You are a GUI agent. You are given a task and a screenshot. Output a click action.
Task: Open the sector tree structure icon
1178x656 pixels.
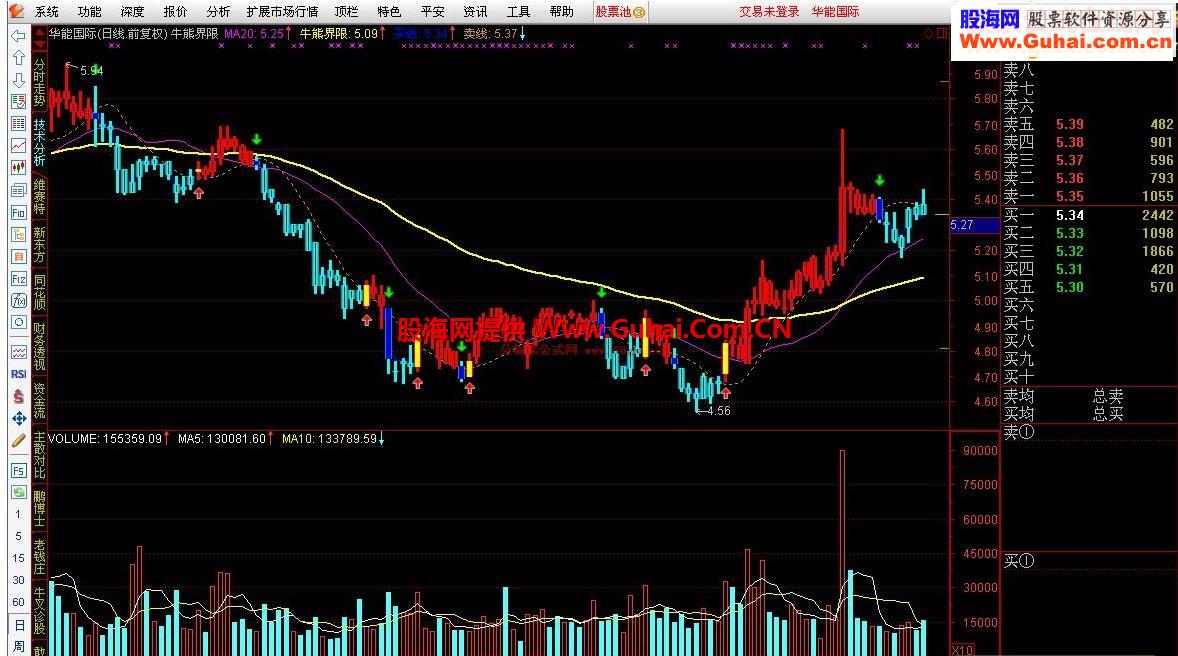tap(18, 234)
